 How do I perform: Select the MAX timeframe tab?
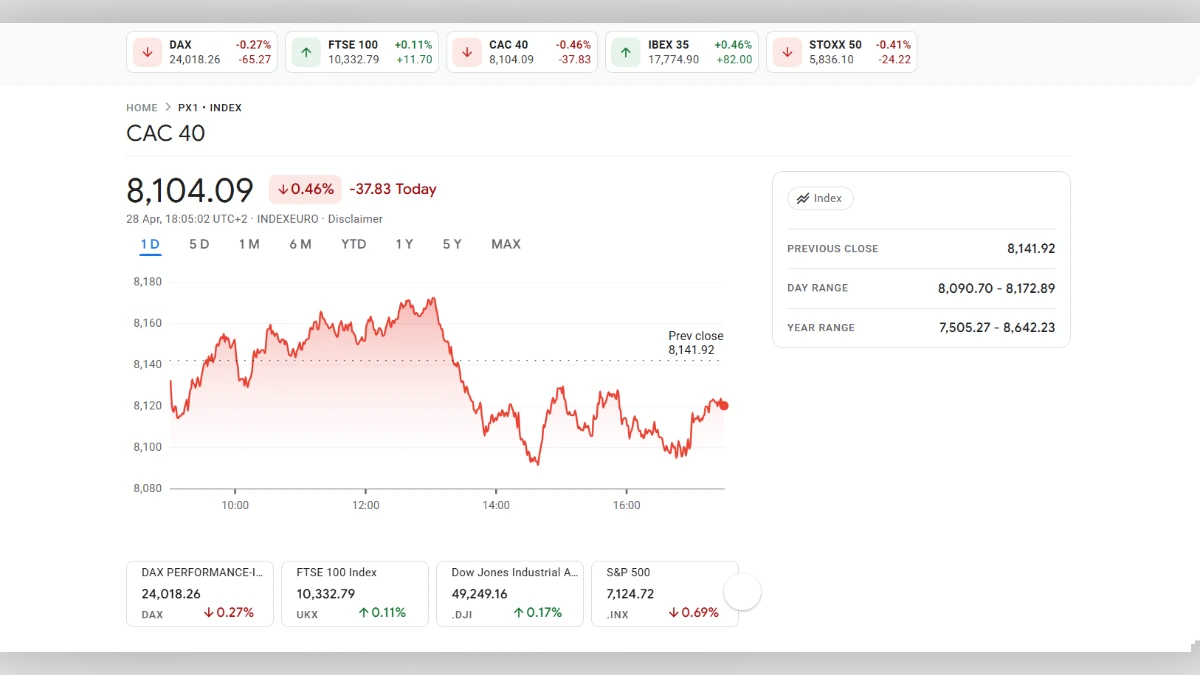click(506, 243)
